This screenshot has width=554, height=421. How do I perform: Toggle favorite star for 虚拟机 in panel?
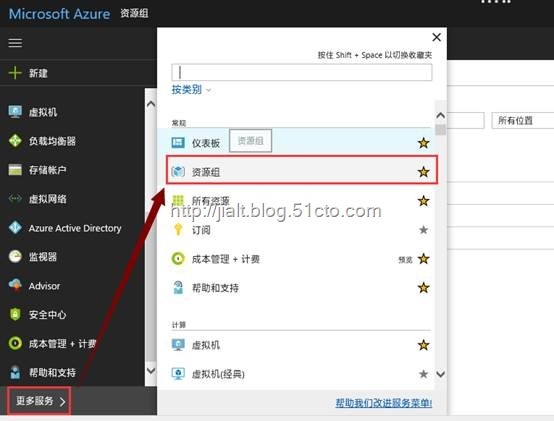[x=423, y=345]
